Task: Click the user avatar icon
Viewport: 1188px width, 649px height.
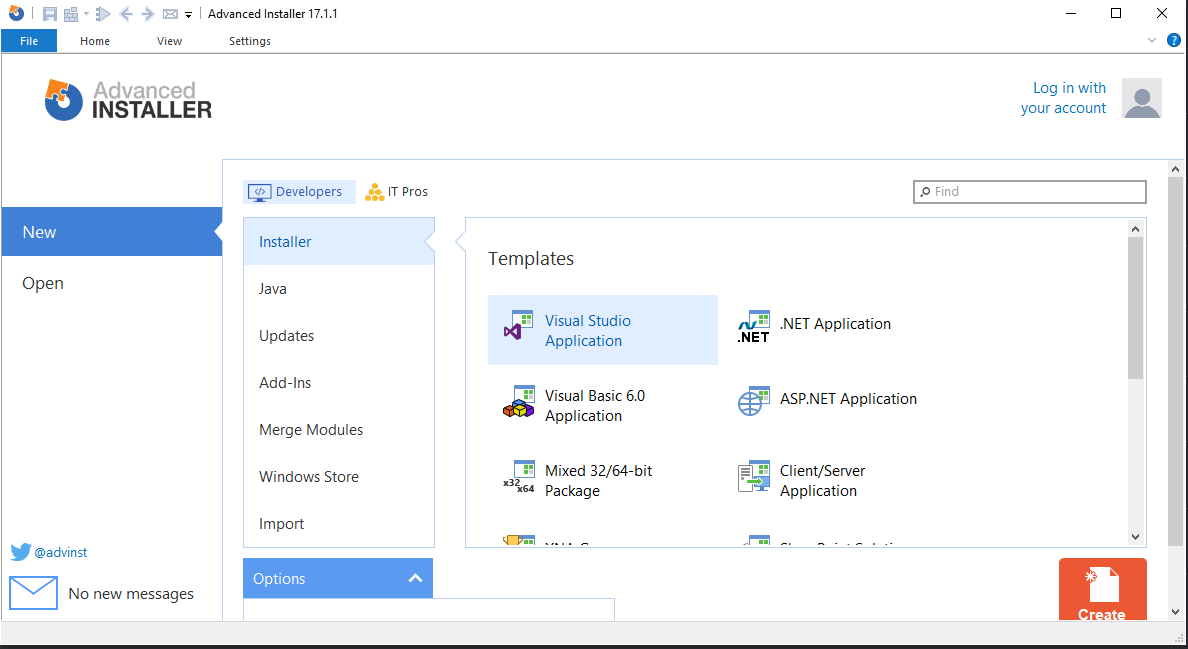Action: click(1142, 98)
